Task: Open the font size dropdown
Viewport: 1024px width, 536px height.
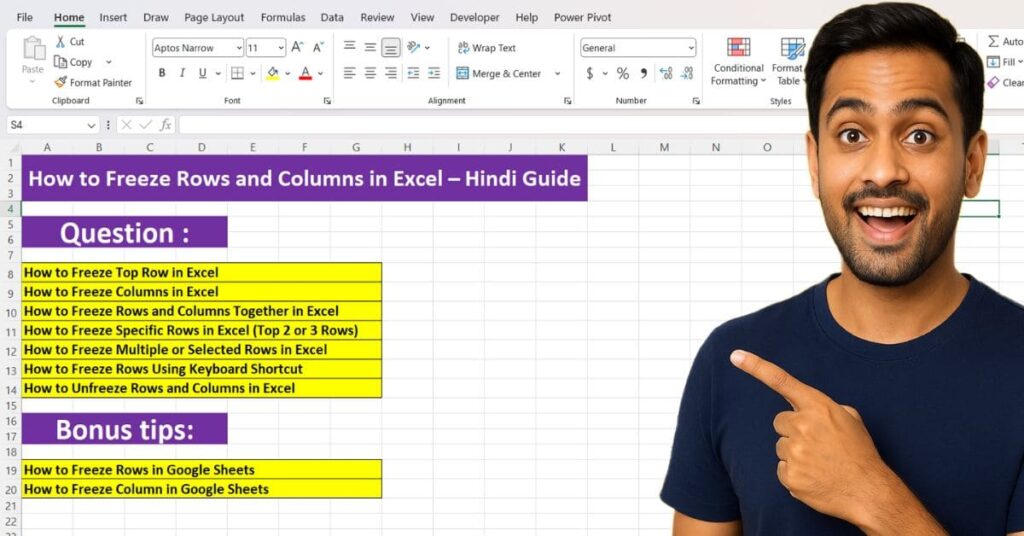Action: click(281, 48)
